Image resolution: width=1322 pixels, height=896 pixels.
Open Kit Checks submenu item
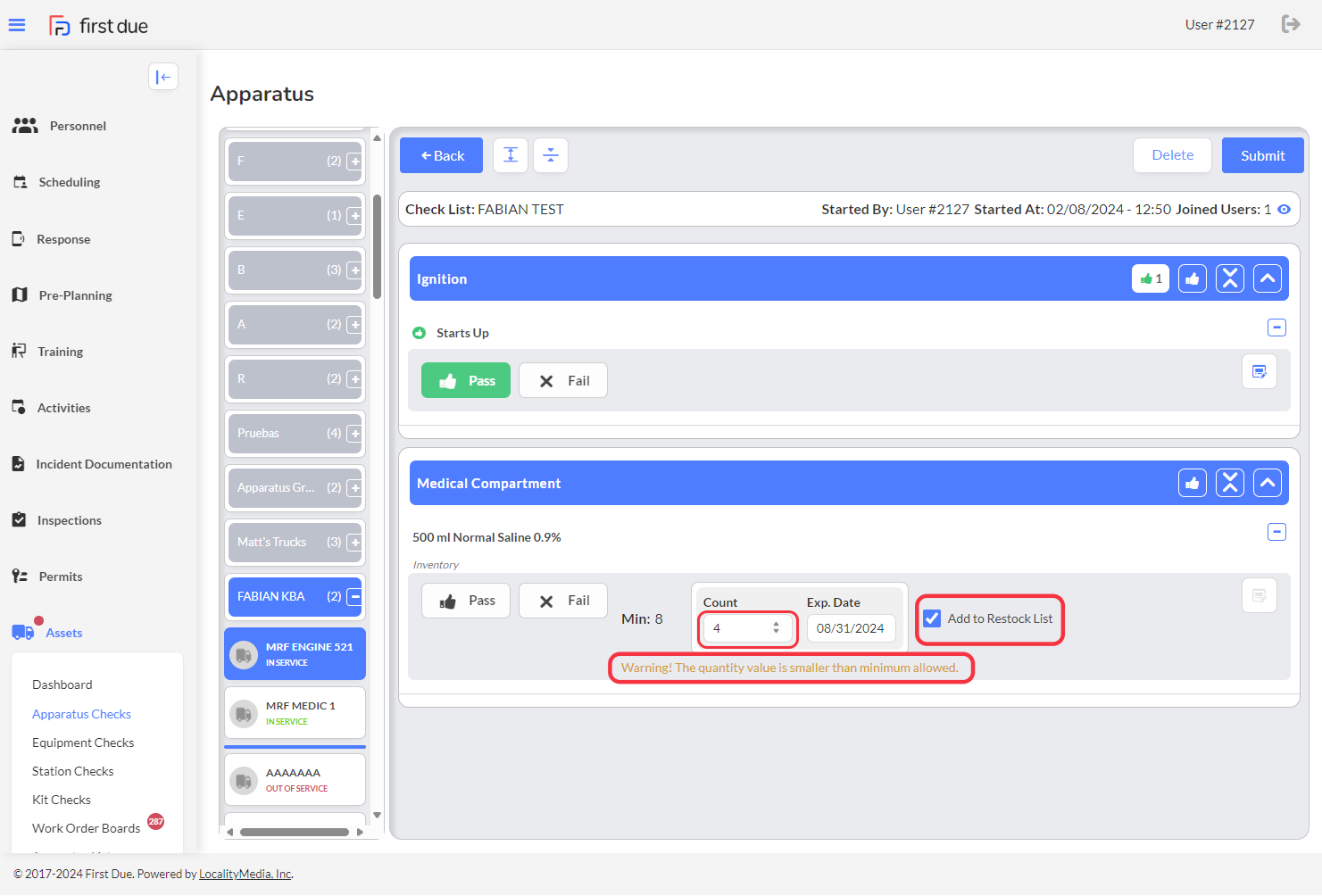[x=62, y=800]
